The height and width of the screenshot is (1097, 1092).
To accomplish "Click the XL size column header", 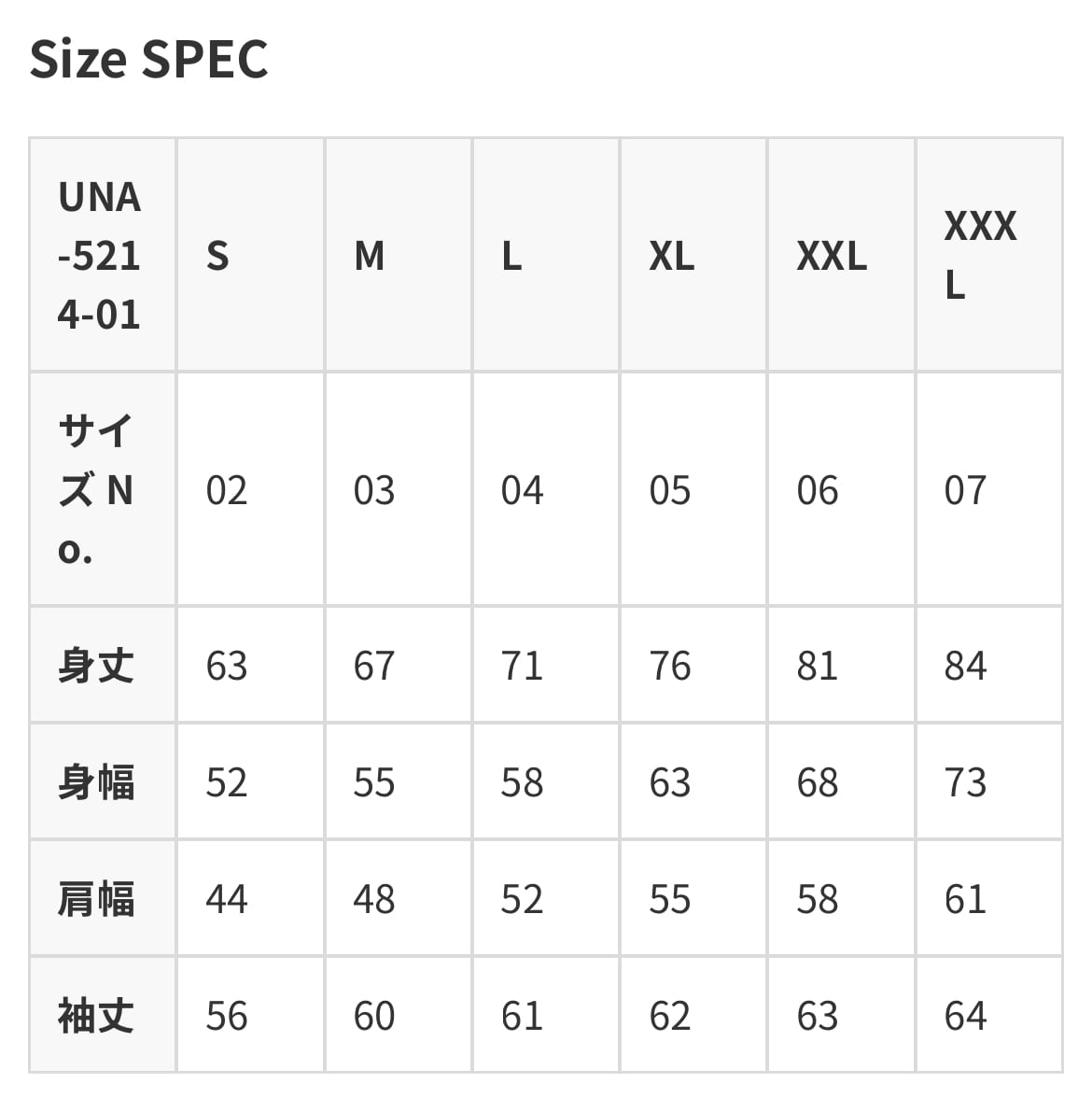I will click(x=671, y=256).
